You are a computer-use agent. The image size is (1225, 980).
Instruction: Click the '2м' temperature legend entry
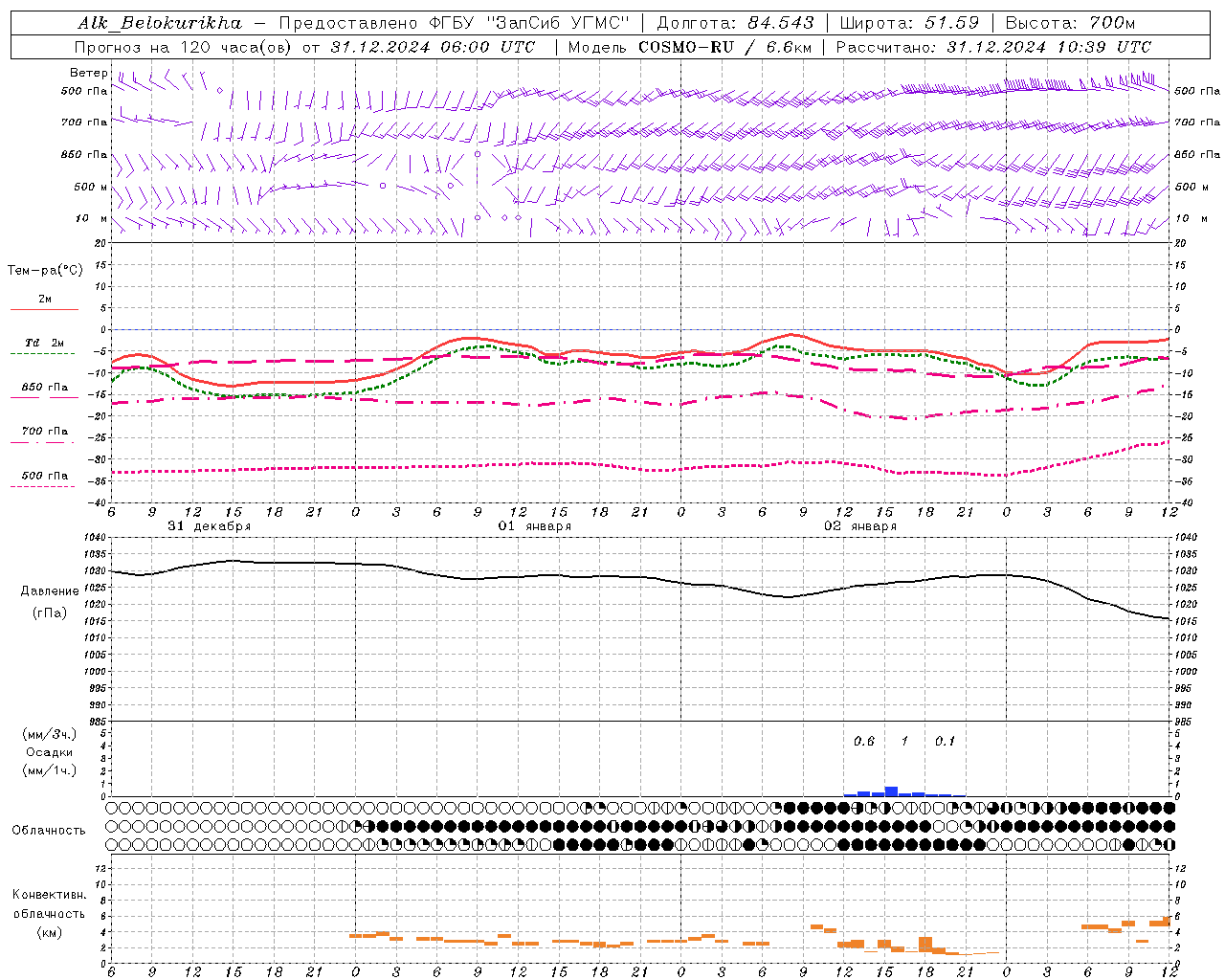[45, 300]
